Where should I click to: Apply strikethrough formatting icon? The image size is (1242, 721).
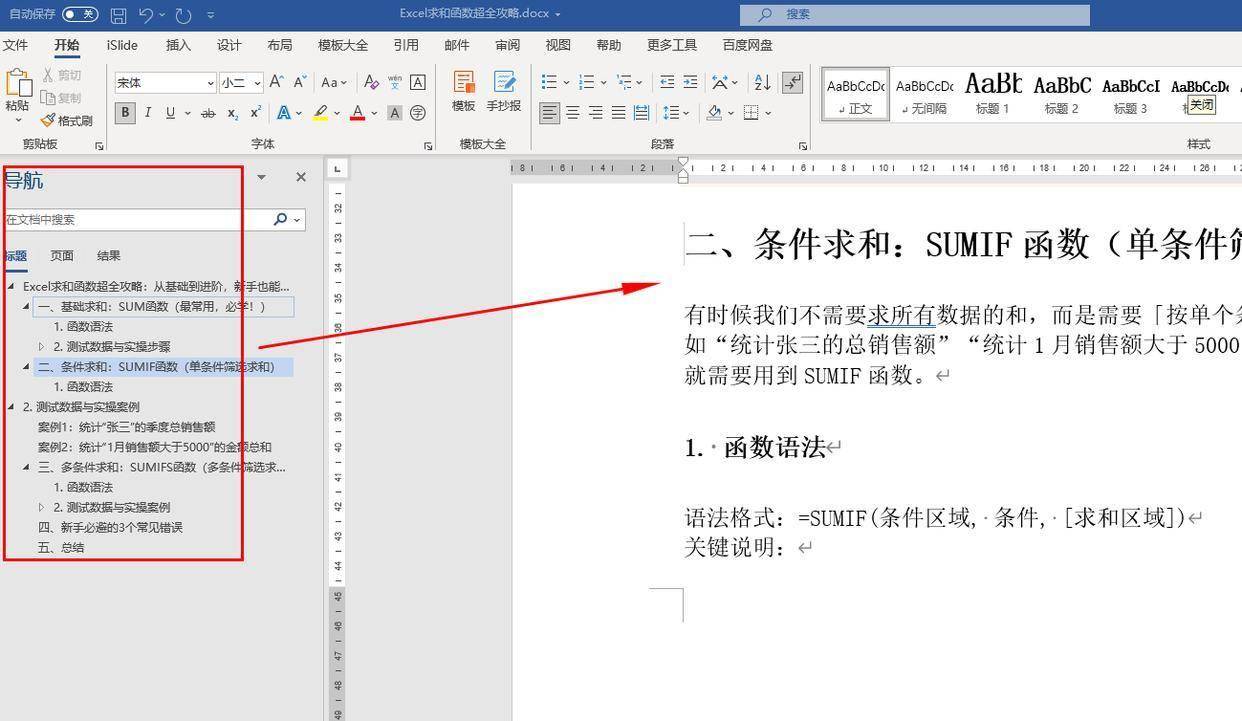coord(208,114)
